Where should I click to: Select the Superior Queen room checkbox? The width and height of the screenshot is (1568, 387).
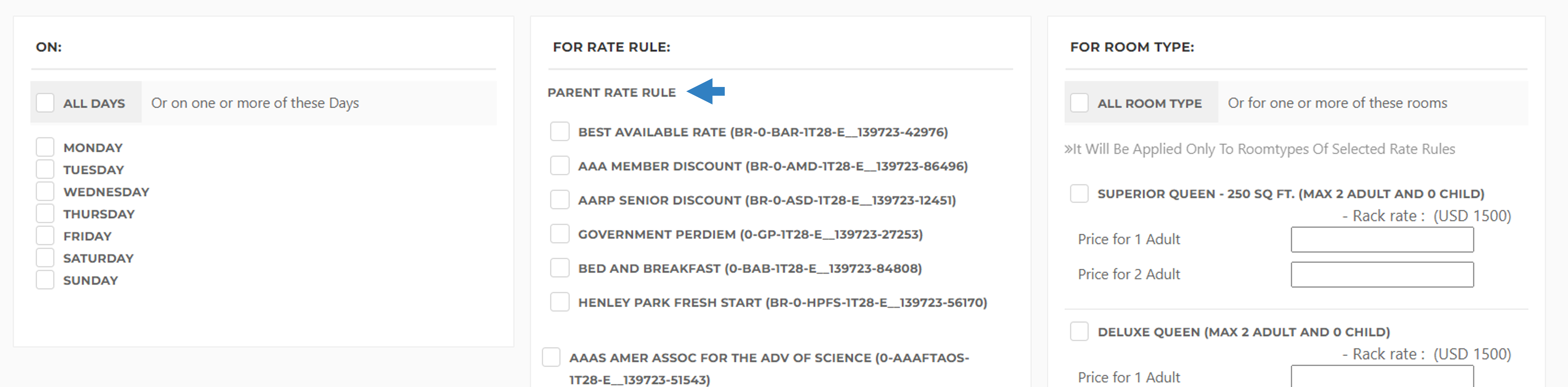pos(1079,193)
